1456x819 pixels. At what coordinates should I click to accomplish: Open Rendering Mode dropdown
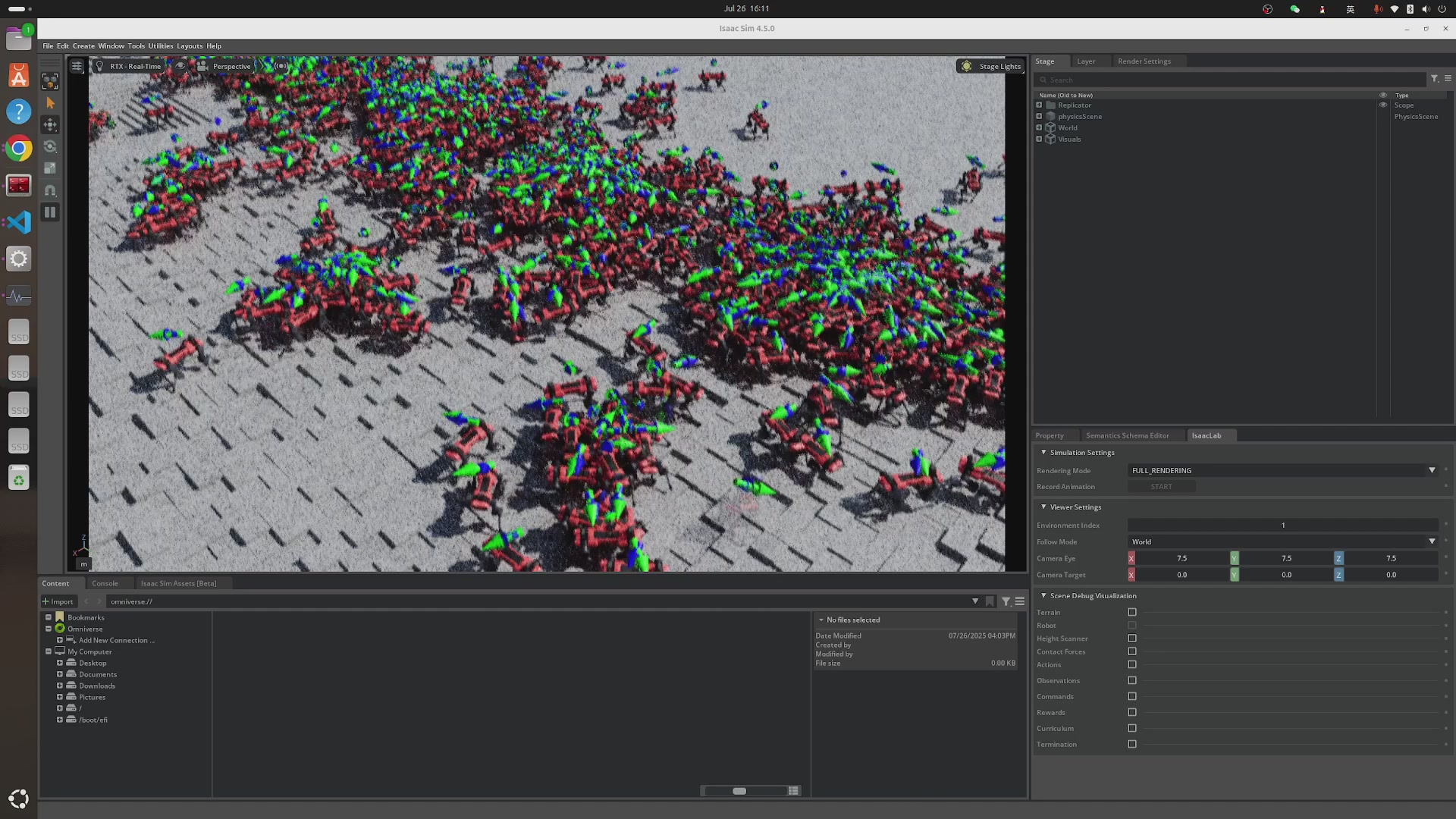coord(1282,471)
